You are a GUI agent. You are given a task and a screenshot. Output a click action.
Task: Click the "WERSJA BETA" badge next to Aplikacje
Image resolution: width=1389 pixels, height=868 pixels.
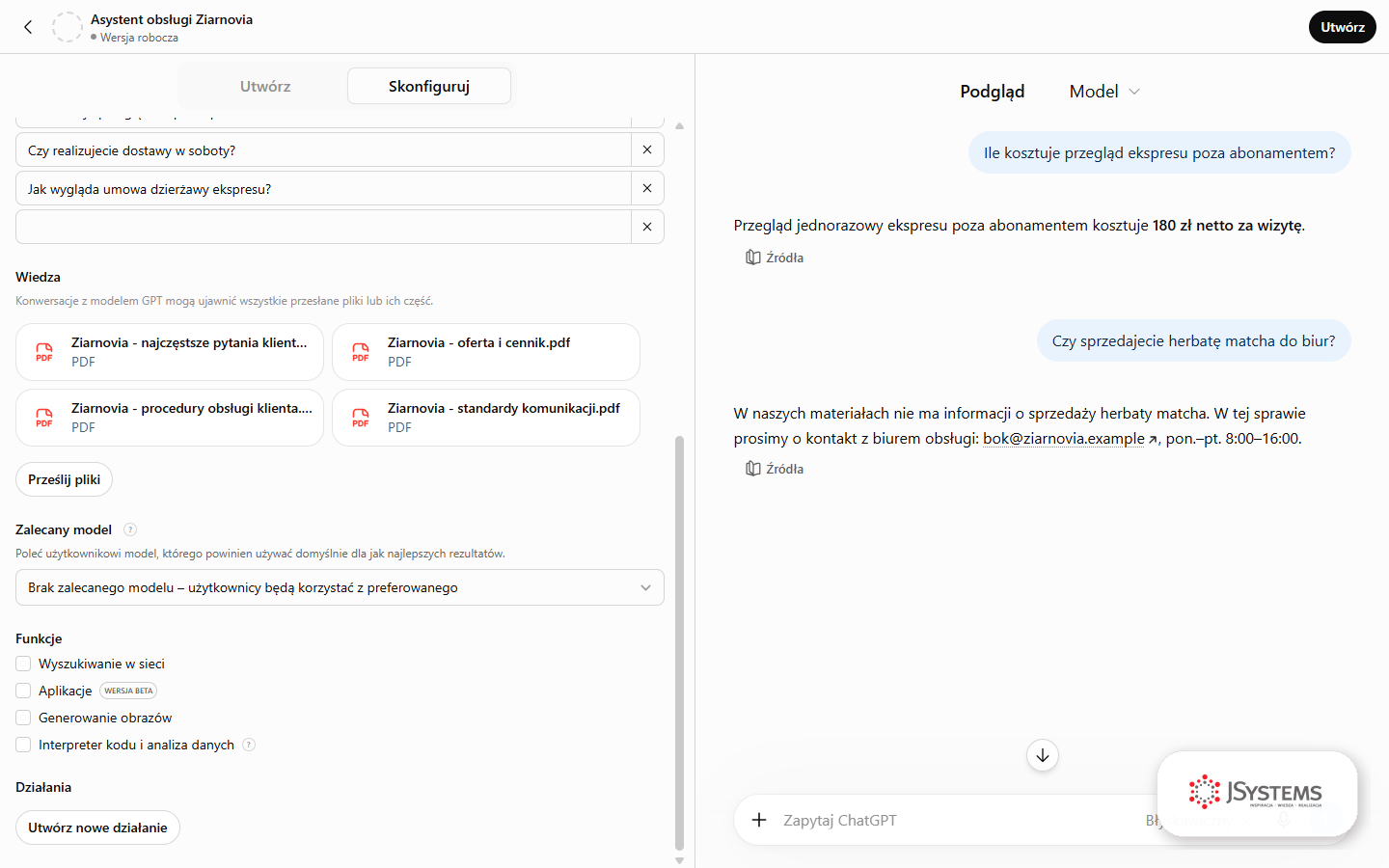[x=128, y=691]
